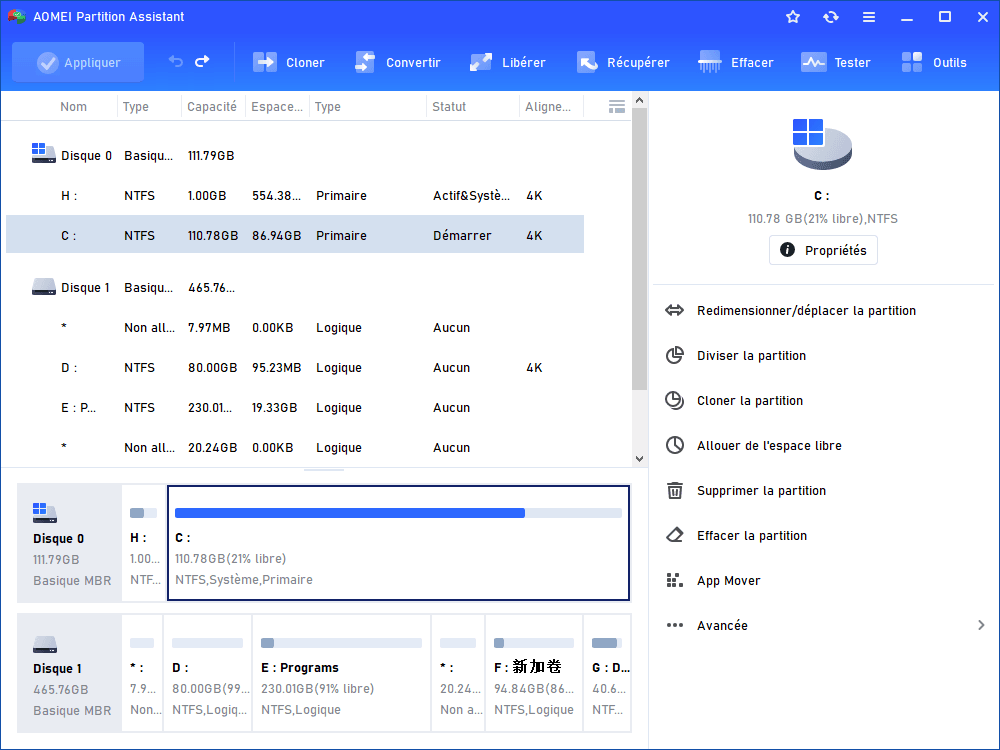Undo the last pending operation
The width and height of the screenshot is (1000, 750).
pos(175,61)
